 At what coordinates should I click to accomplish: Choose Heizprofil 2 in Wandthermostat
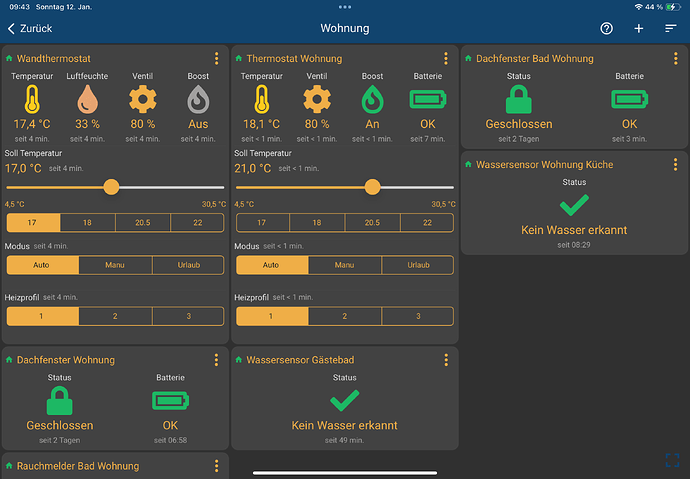(x=115, y=316)
